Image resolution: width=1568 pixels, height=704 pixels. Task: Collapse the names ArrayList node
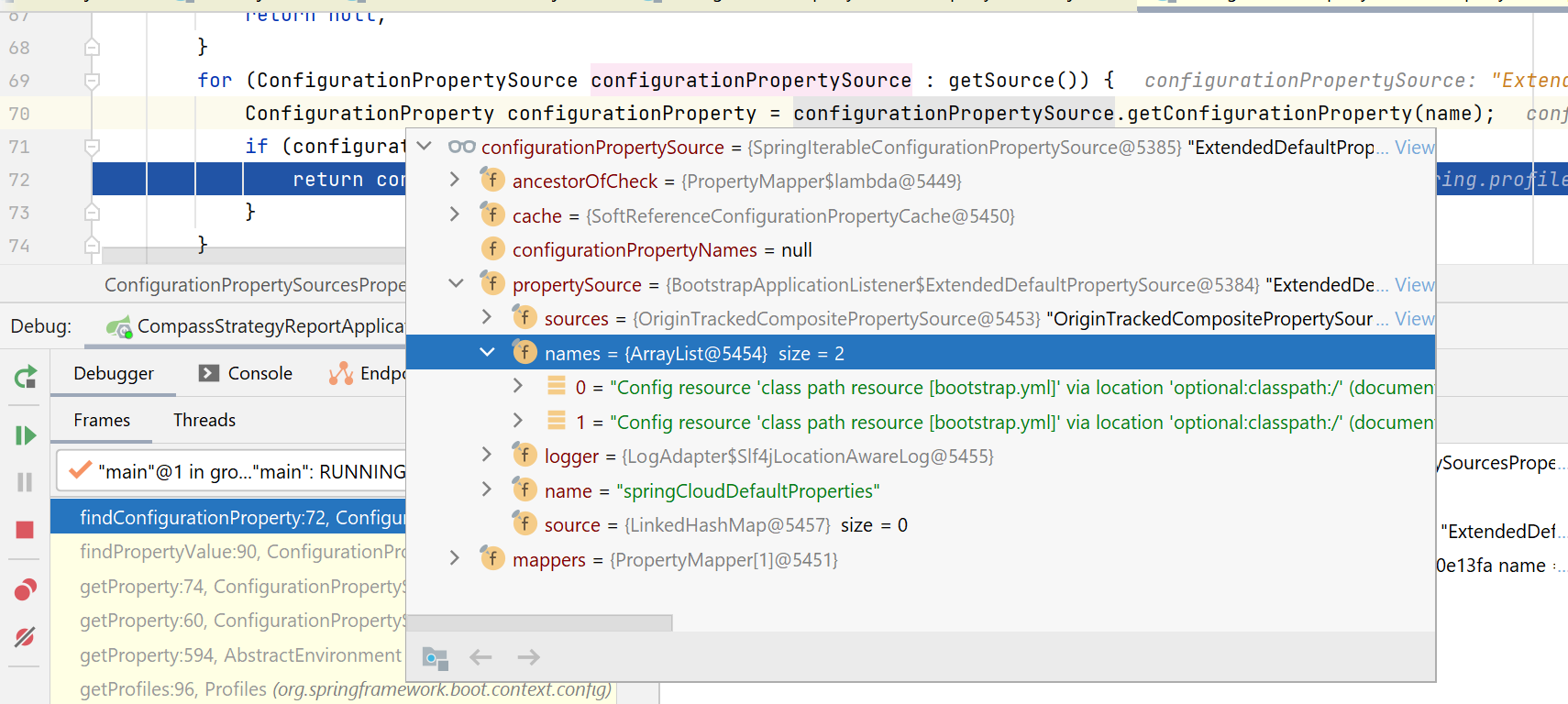tap(487, 353)
